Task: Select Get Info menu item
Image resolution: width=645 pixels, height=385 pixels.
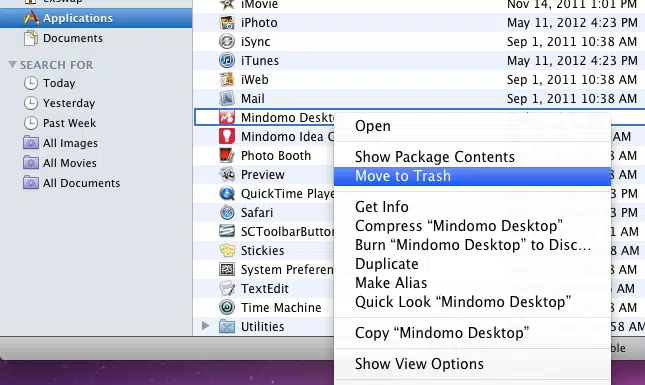Action: (472, 206)
